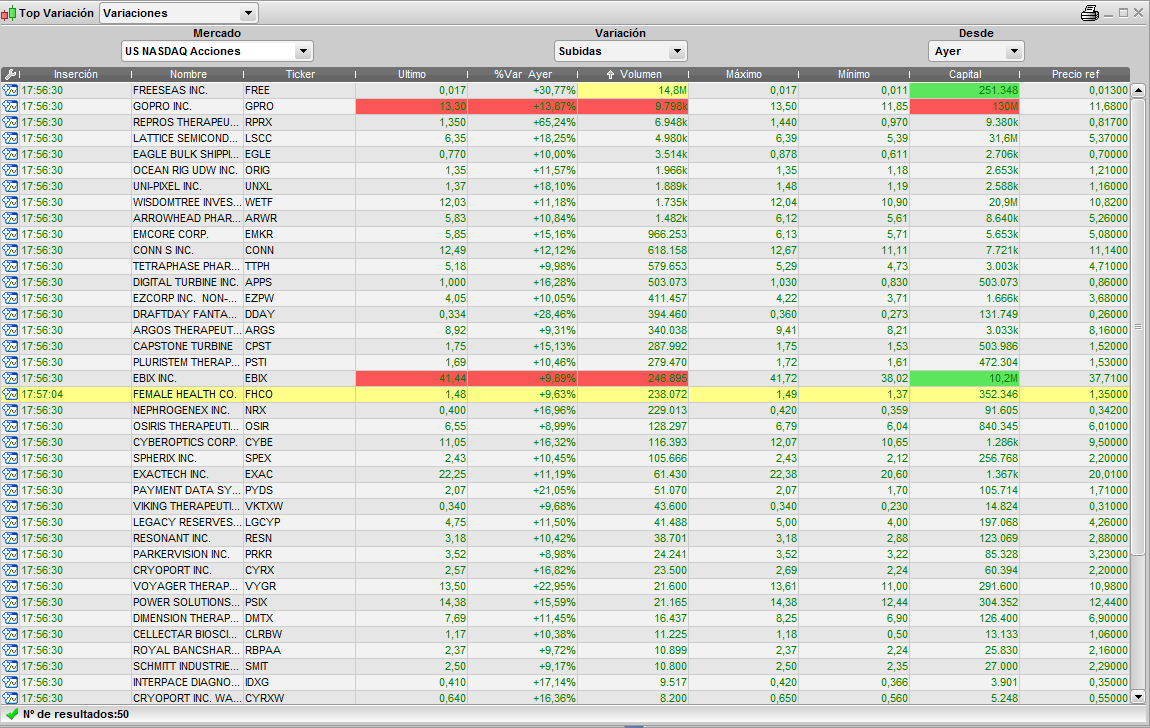This screenshot has width=1150, height=728.
Task: Select the REPROS THERAPEU name cell
Action: click(187, 122)
